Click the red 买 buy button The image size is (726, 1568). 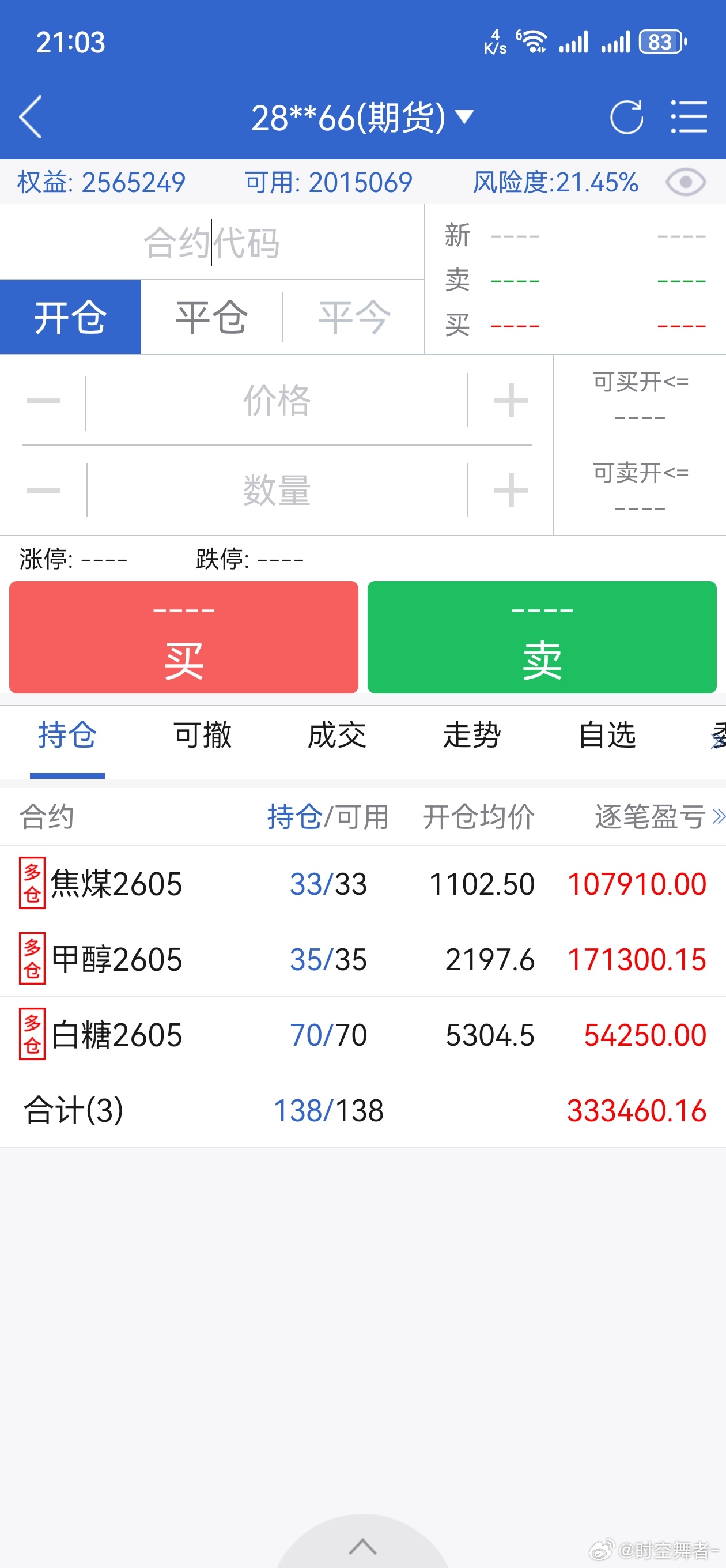point(184,638)
